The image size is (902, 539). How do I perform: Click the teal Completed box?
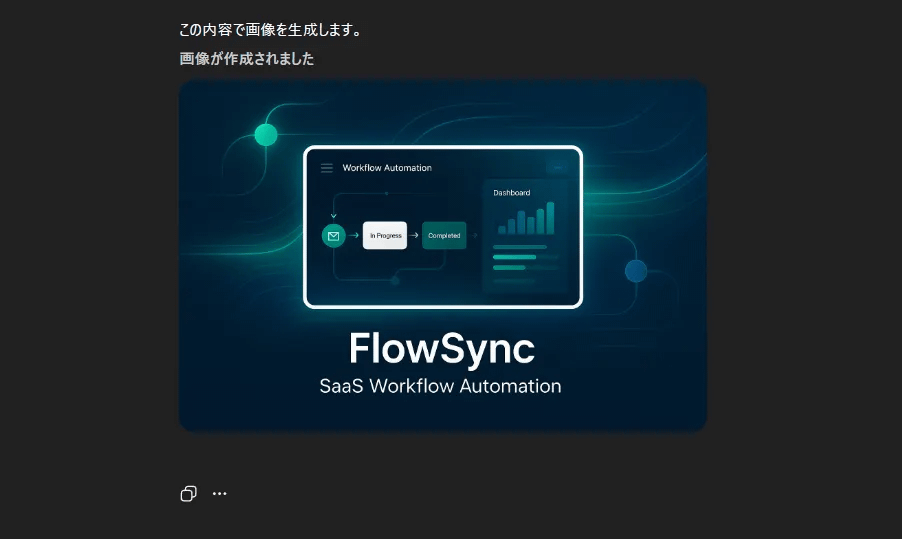pyautogui.click(x=444, y=236)
